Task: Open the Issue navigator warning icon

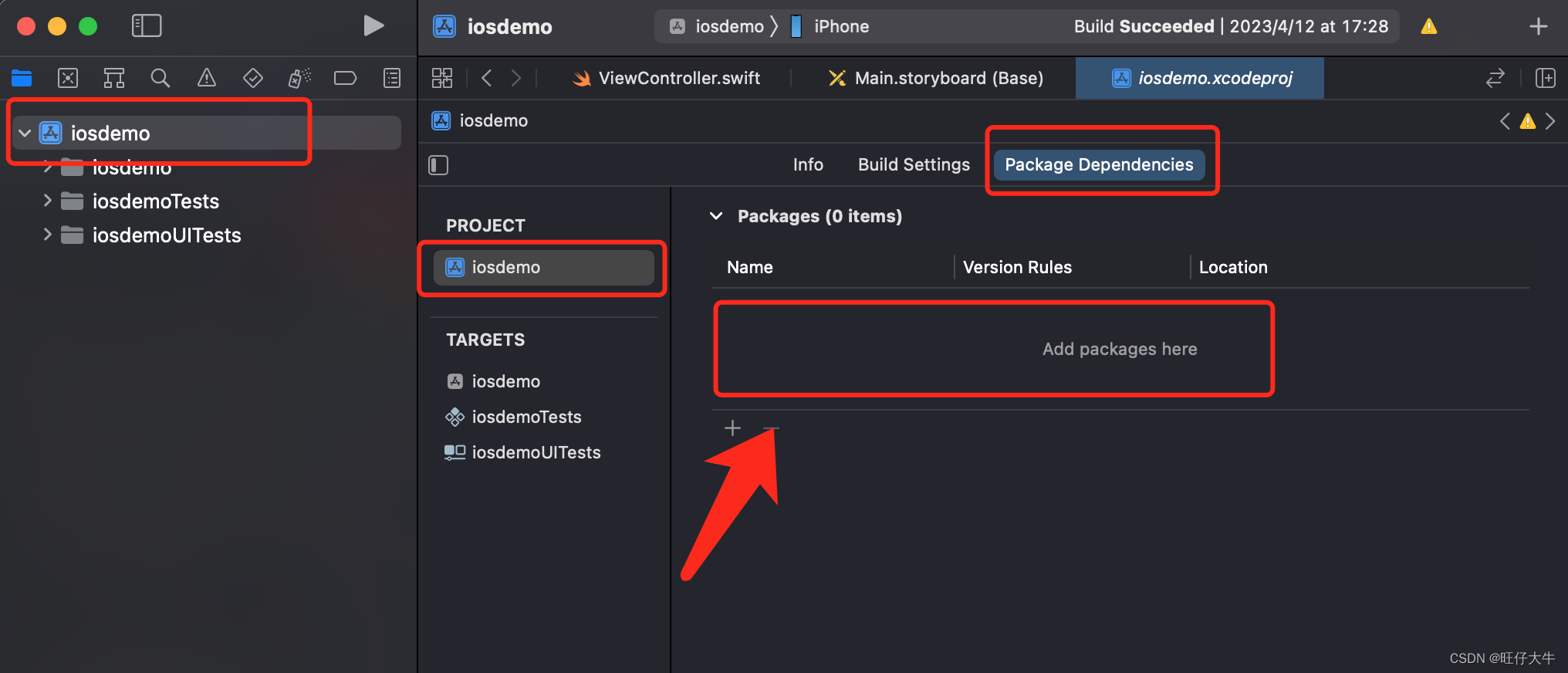Action: (207, 78)
